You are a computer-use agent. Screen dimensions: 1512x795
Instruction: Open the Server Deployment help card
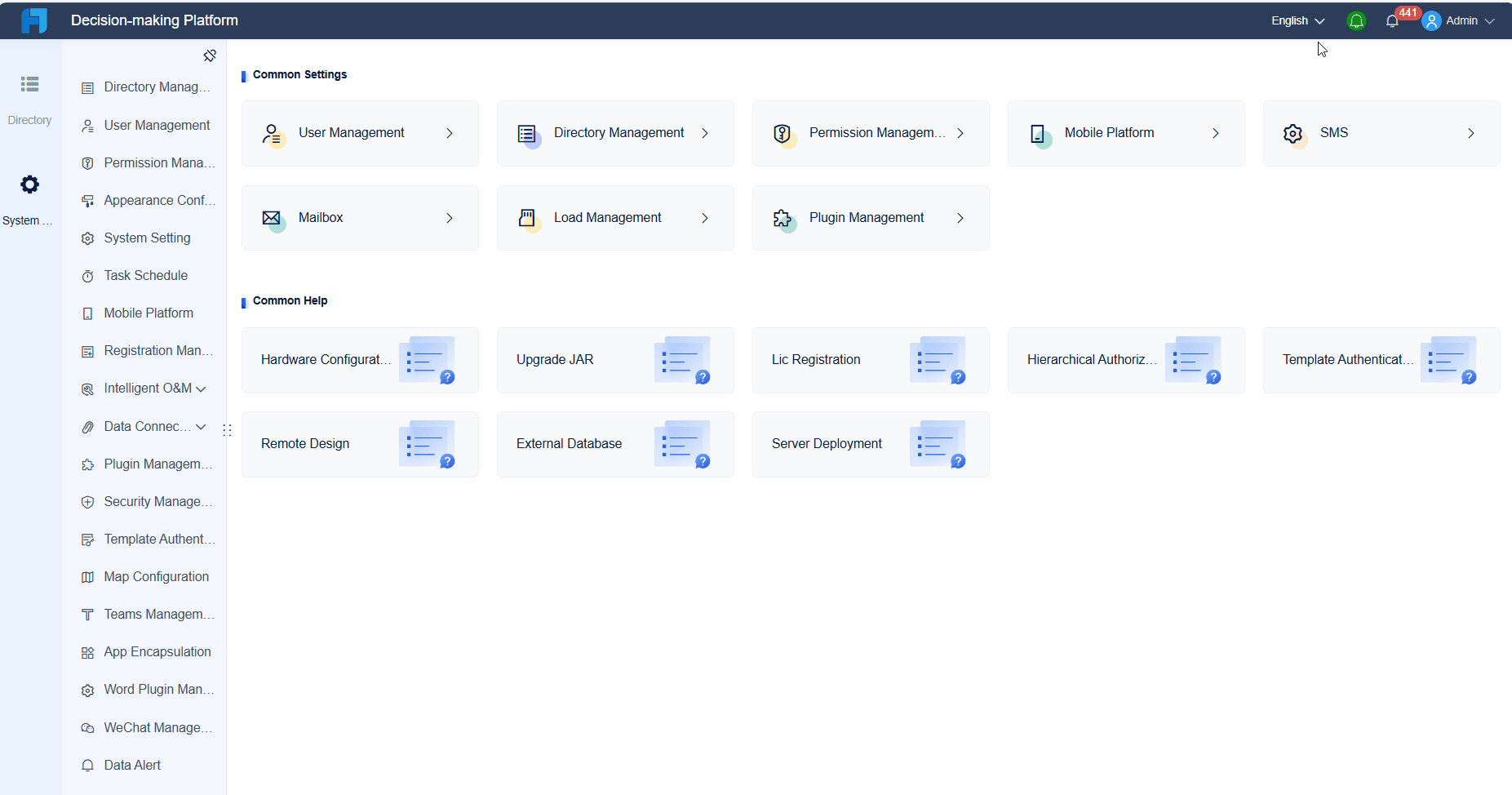pyautogui.click(x=870, y=444)
